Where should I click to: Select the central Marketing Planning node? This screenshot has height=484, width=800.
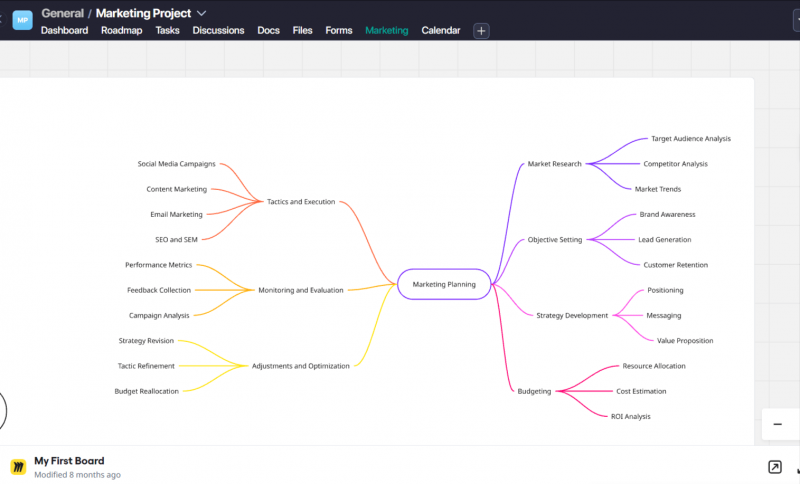[x=444, y=284]
